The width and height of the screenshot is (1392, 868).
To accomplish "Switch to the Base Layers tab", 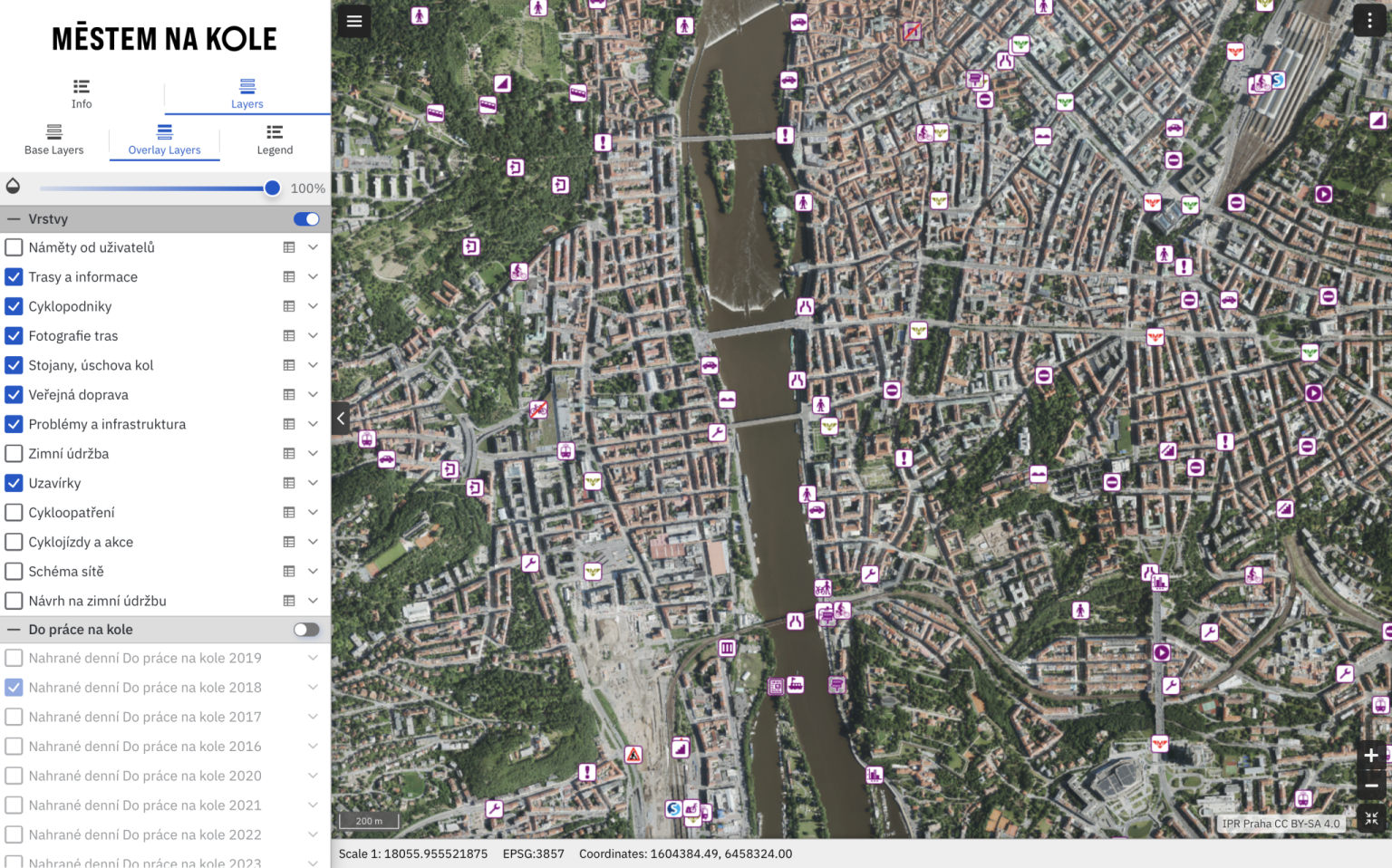I will click(x=54, y=140).
